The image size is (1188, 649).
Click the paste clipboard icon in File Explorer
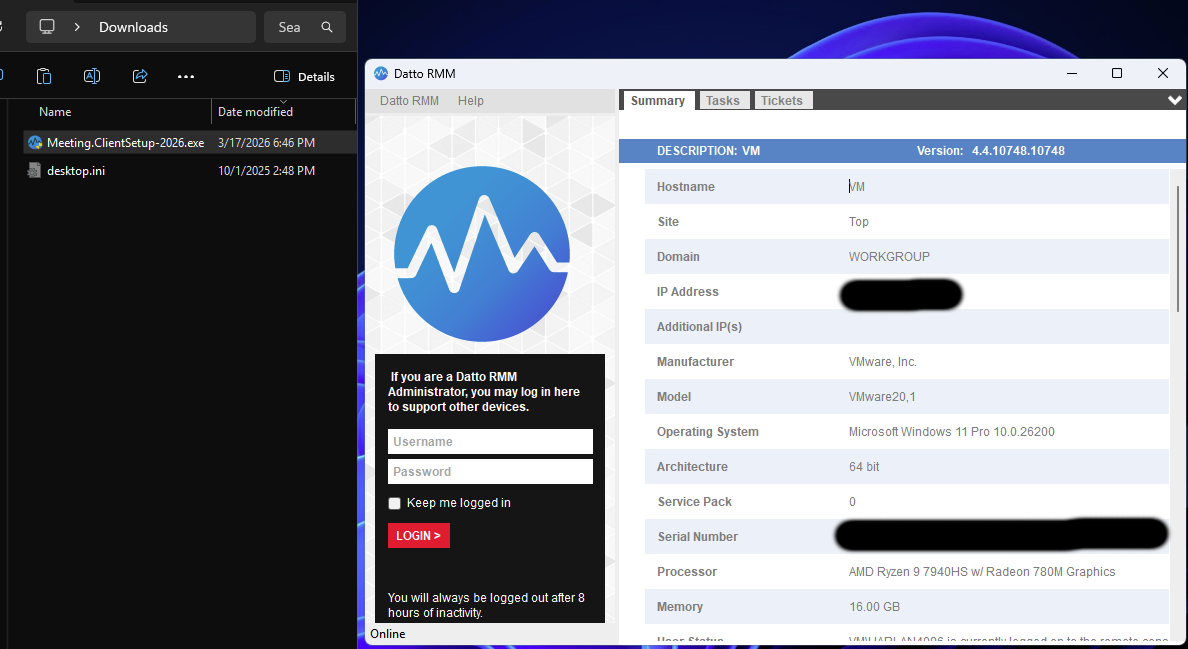point(44,76)
